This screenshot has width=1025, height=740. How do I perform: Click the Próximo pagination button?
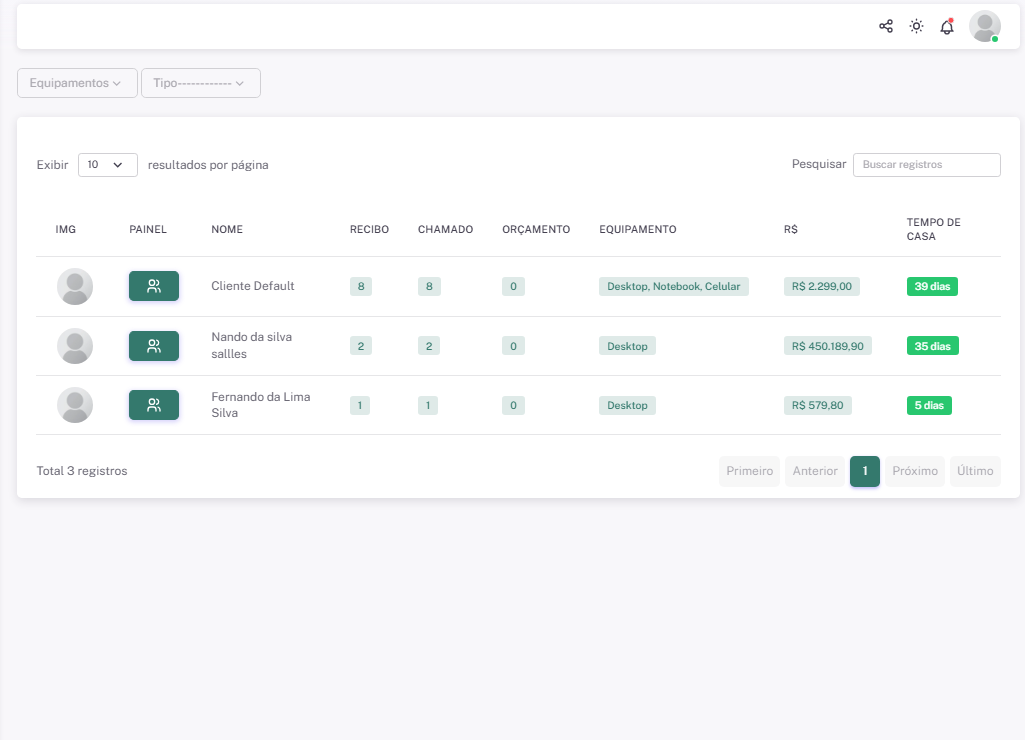pos(915,471)
